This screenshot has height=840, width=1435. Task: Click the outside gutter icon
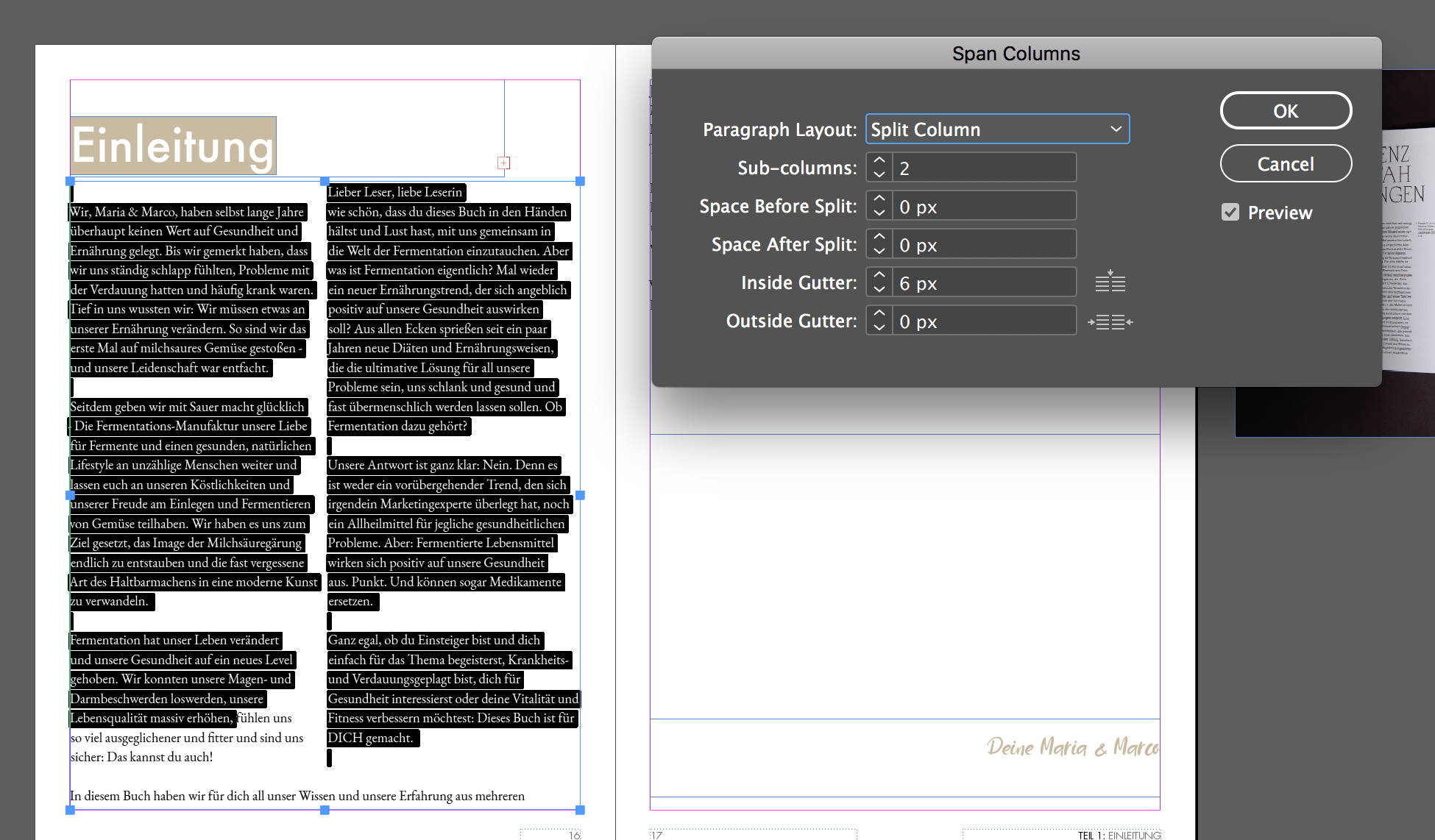(1110, 321)
